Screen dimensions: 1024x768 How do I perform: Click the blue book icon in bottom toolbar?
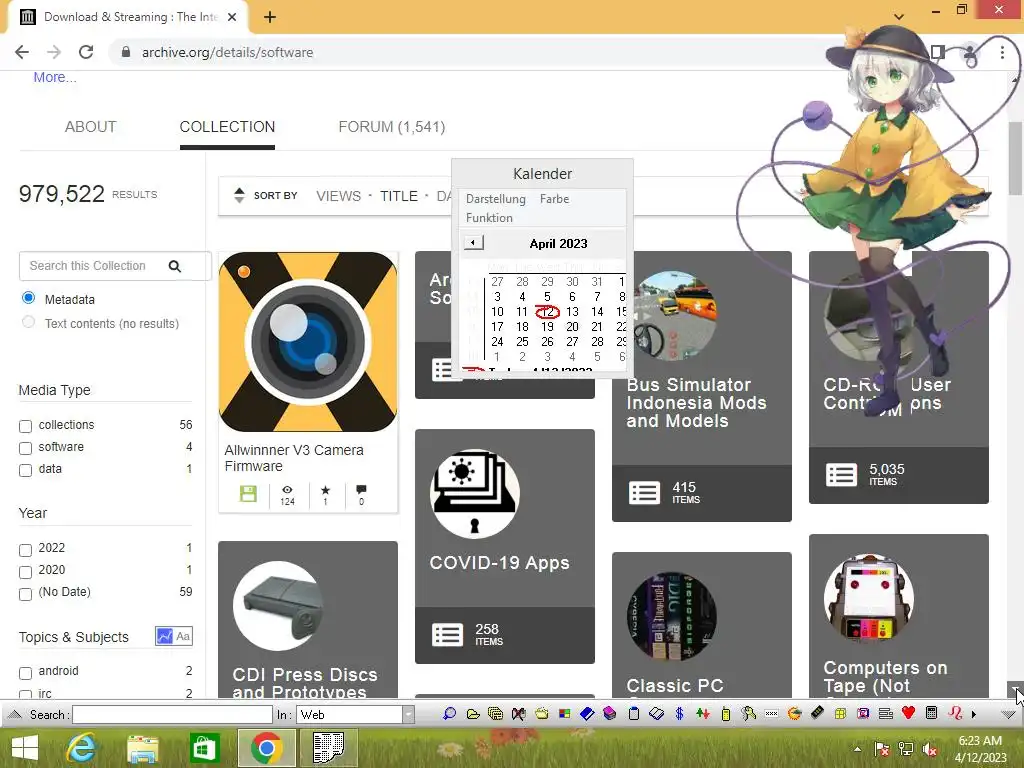[x=586, y=714]
